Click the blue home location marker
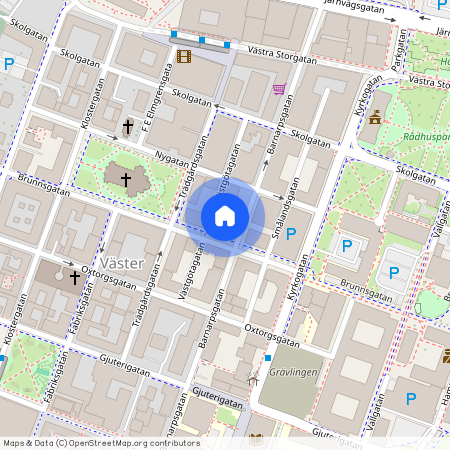Viewport: 450px width, 450px height. (225, 217)
